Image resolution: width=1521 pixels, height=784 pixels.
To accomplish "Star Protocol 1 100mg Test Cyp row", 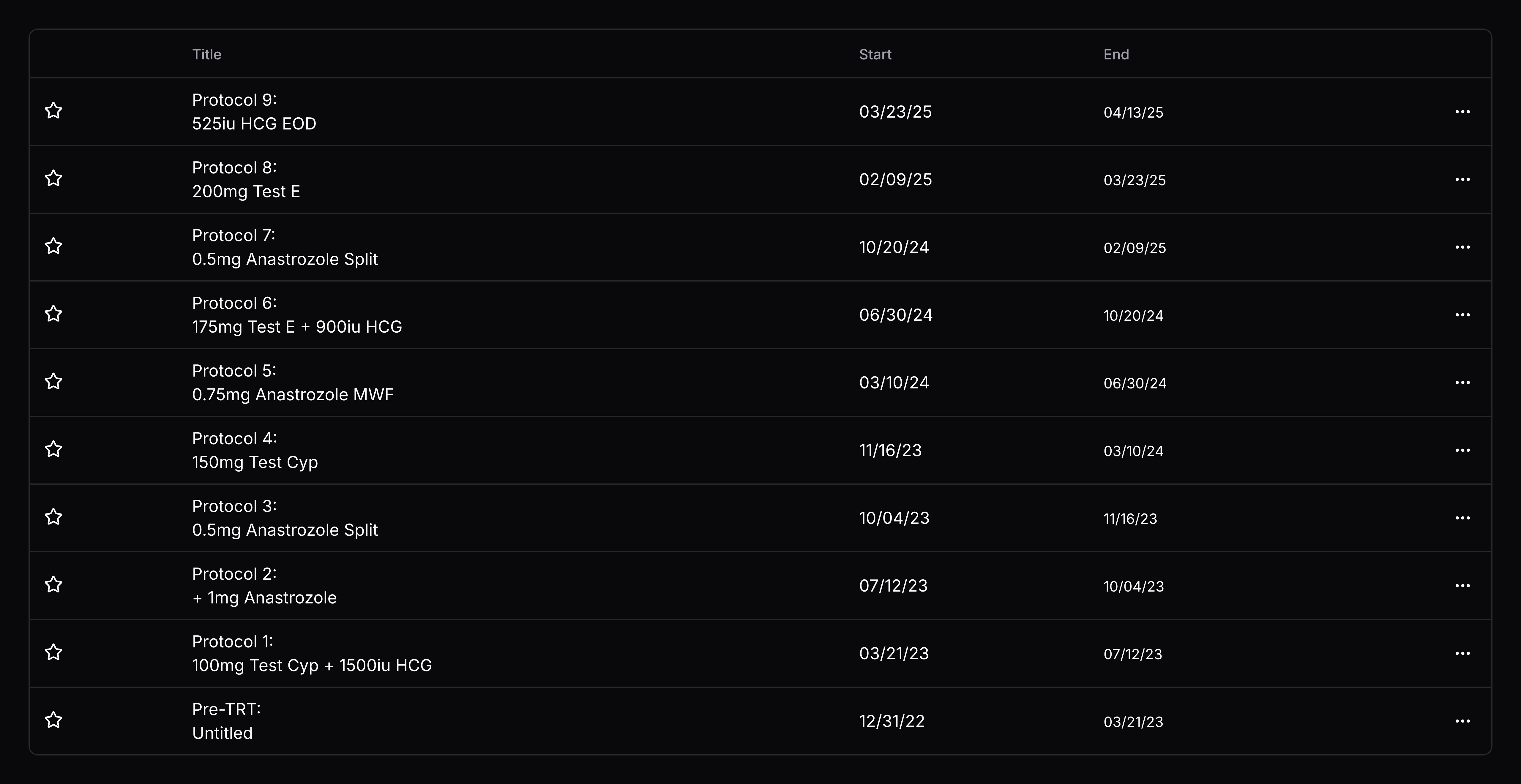I will point(54,652).
